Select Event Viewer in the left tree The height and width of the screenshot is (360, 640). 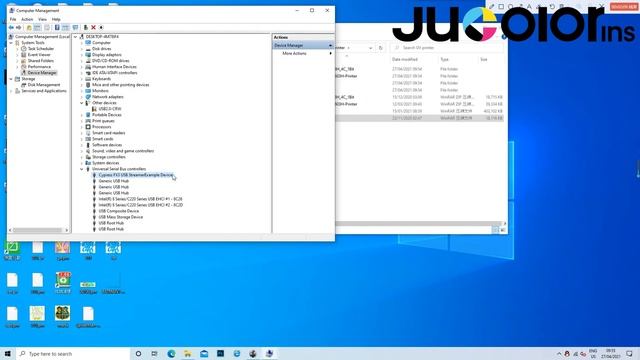click(x=39, y=55)
